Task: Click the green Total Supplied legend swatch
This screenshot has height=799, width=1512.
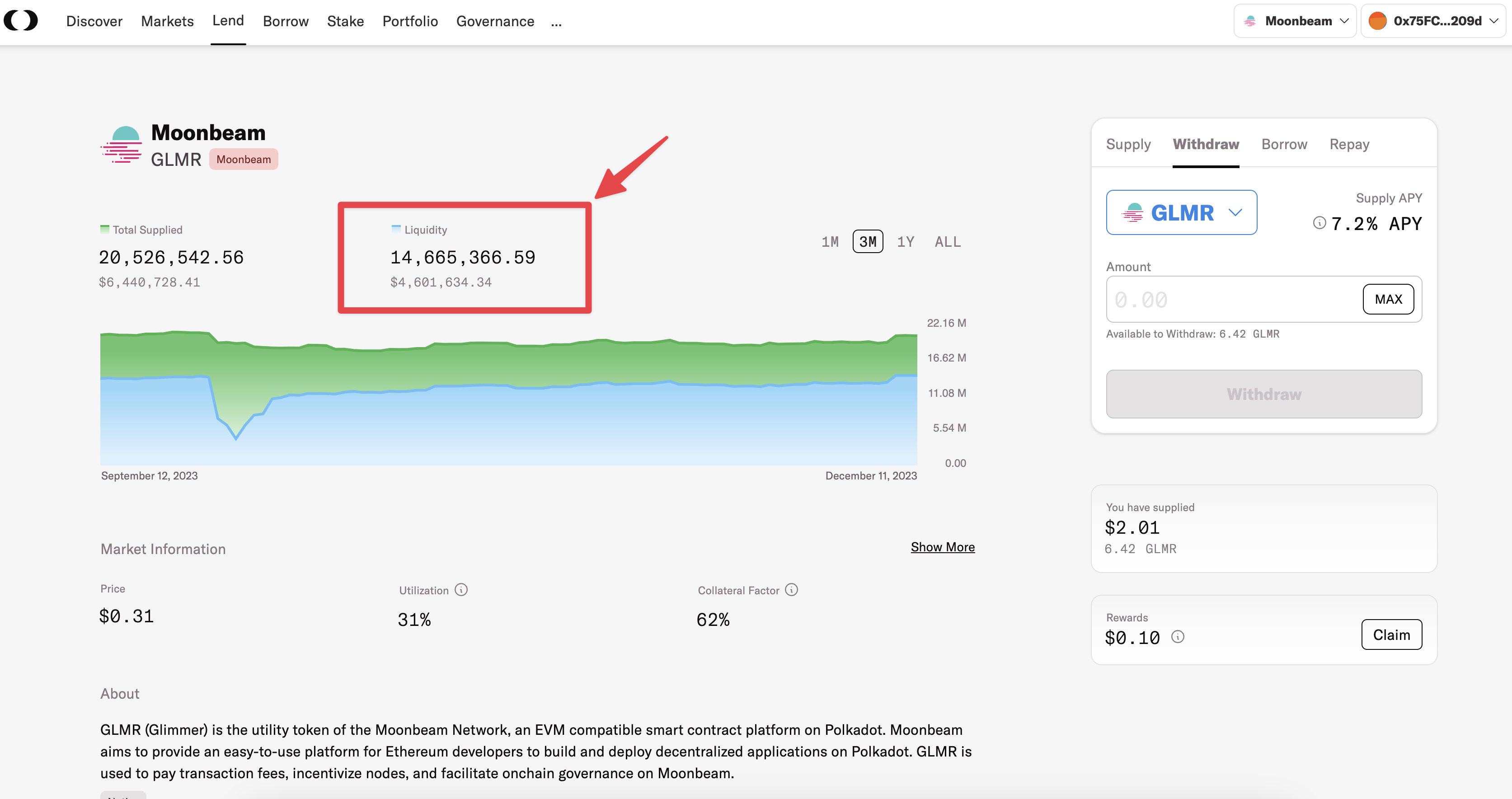Action: coord(104,229)
